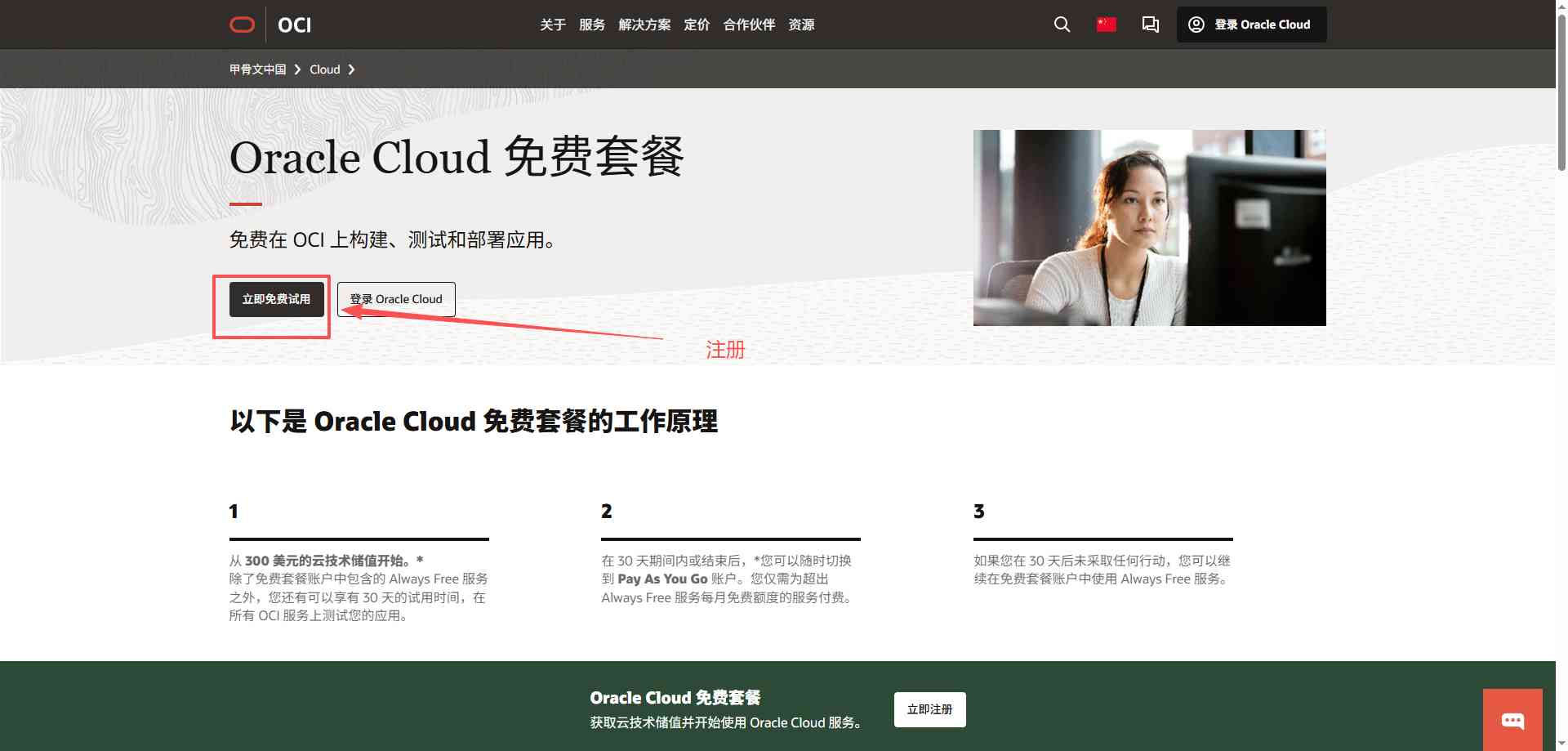Expand the 资源 menu

click(801, 25)
